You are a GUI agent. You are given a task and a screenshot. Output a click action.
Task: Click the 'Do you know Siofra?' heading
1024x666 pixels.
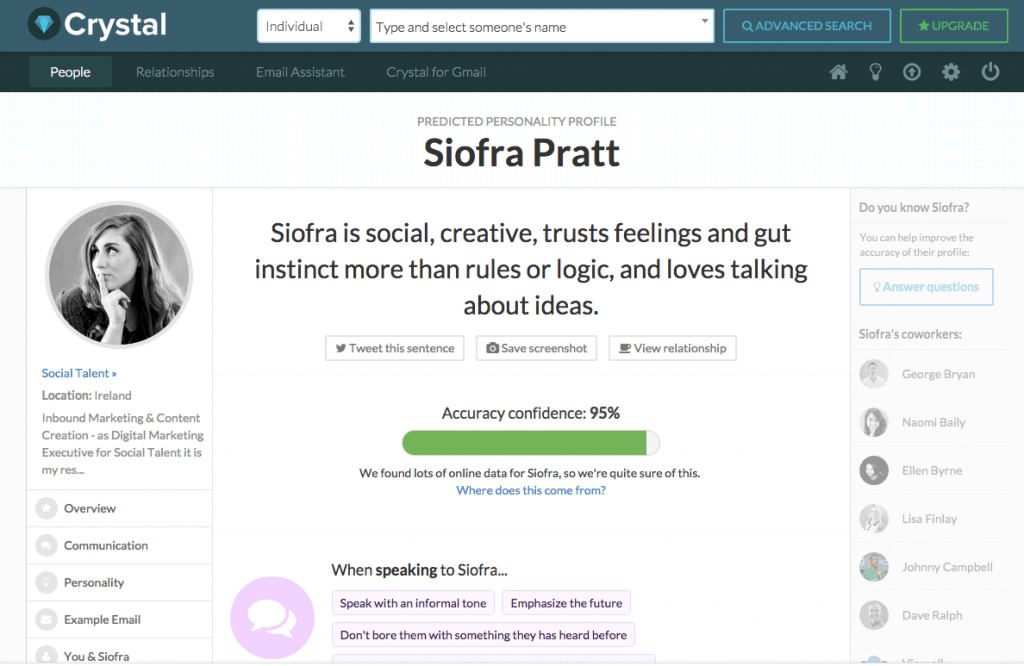(914, 208)
